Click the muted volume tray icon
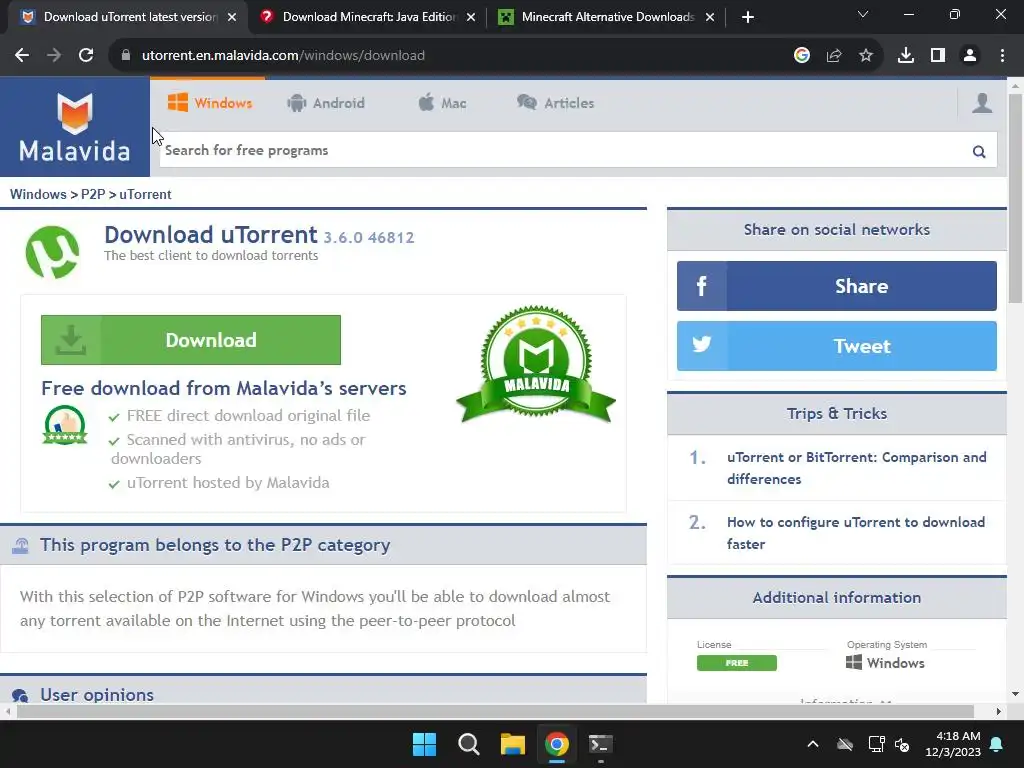This screenshot has width=1024, height=768. pyautogui.click(x=903, y=744)
